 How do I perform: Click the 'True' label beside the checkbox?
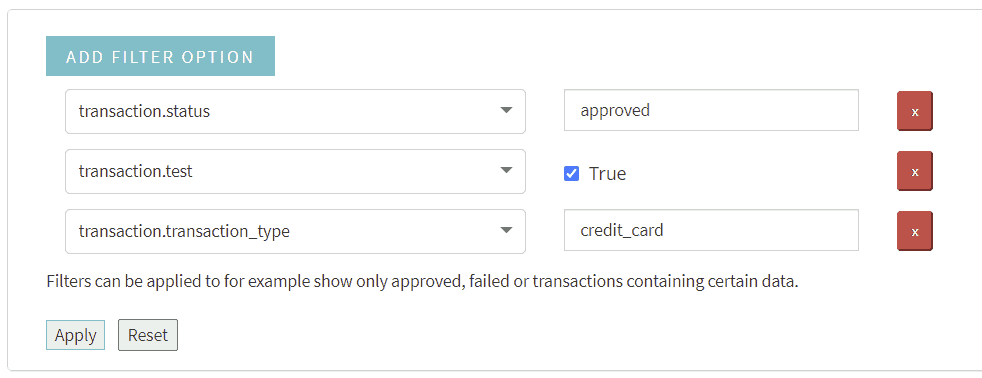tap(607, 174)
